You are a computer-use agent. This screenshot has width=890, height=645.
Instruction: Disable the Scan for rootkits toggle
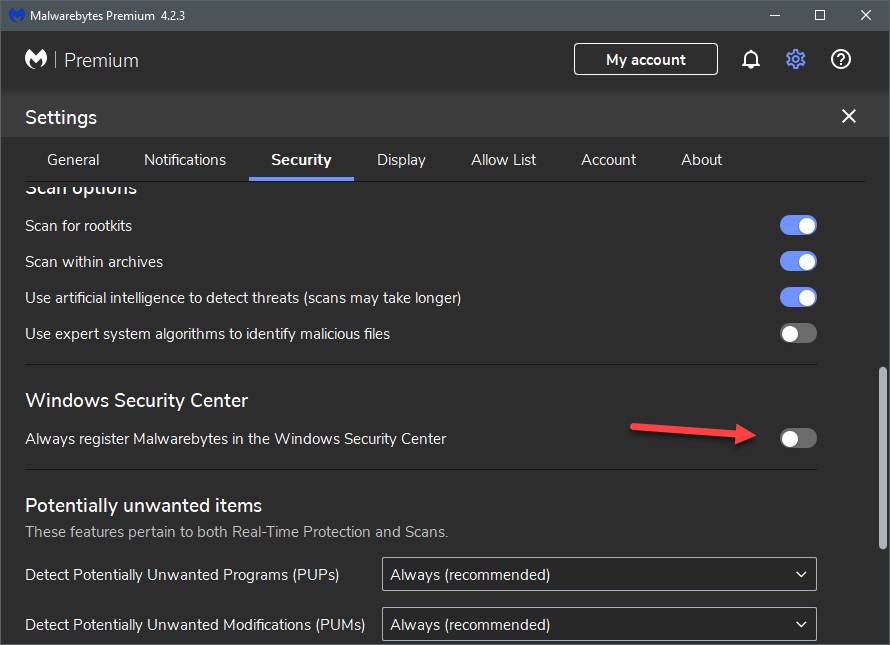798,225
